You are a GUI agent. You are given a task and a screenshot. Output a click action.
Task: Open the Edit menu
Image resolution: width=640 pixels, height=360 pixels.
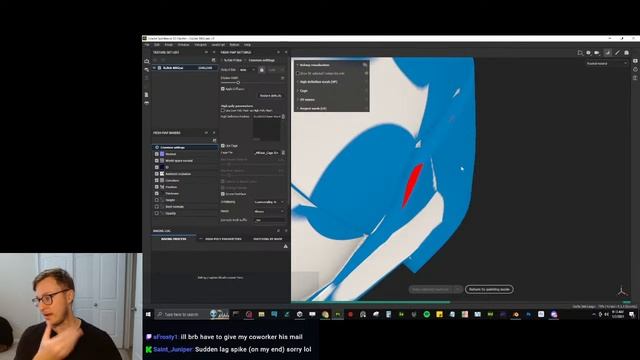(x=157, y=44)
